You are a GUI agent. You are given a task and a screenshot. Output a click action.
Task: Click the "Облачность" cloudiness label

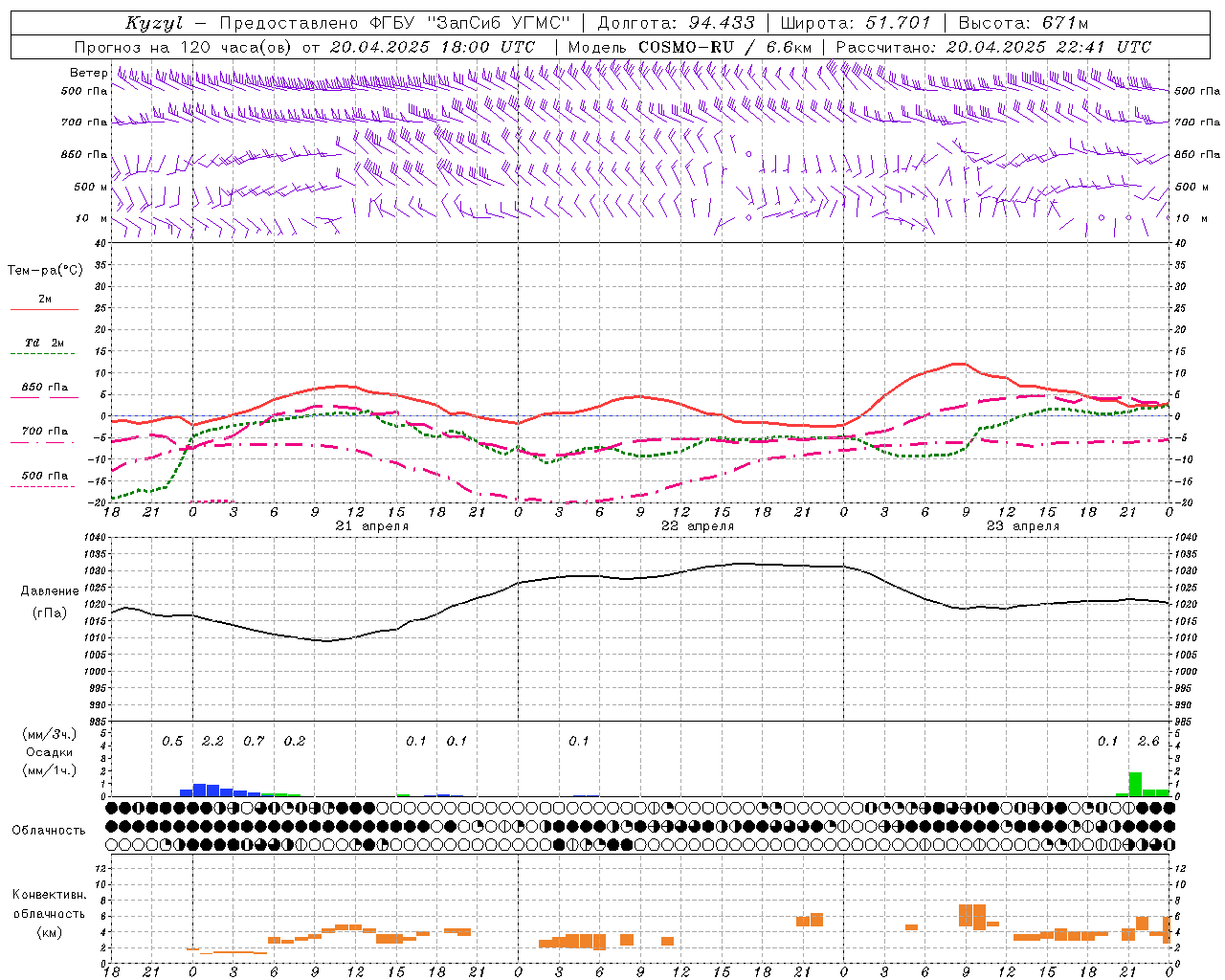click(x=49, y=830)
